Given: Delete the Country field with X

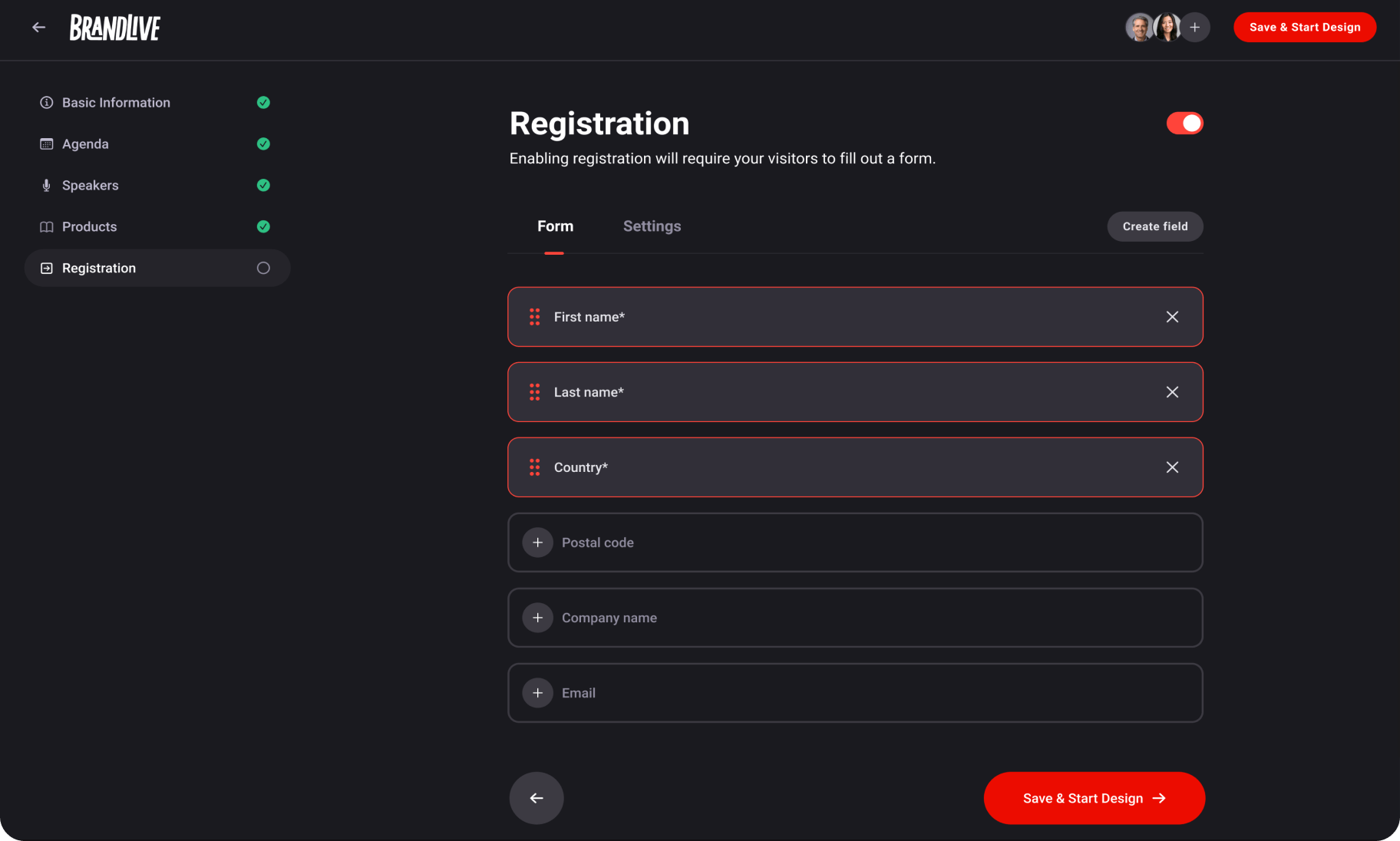Looking at the screenshot, I should coord(1172,467).
